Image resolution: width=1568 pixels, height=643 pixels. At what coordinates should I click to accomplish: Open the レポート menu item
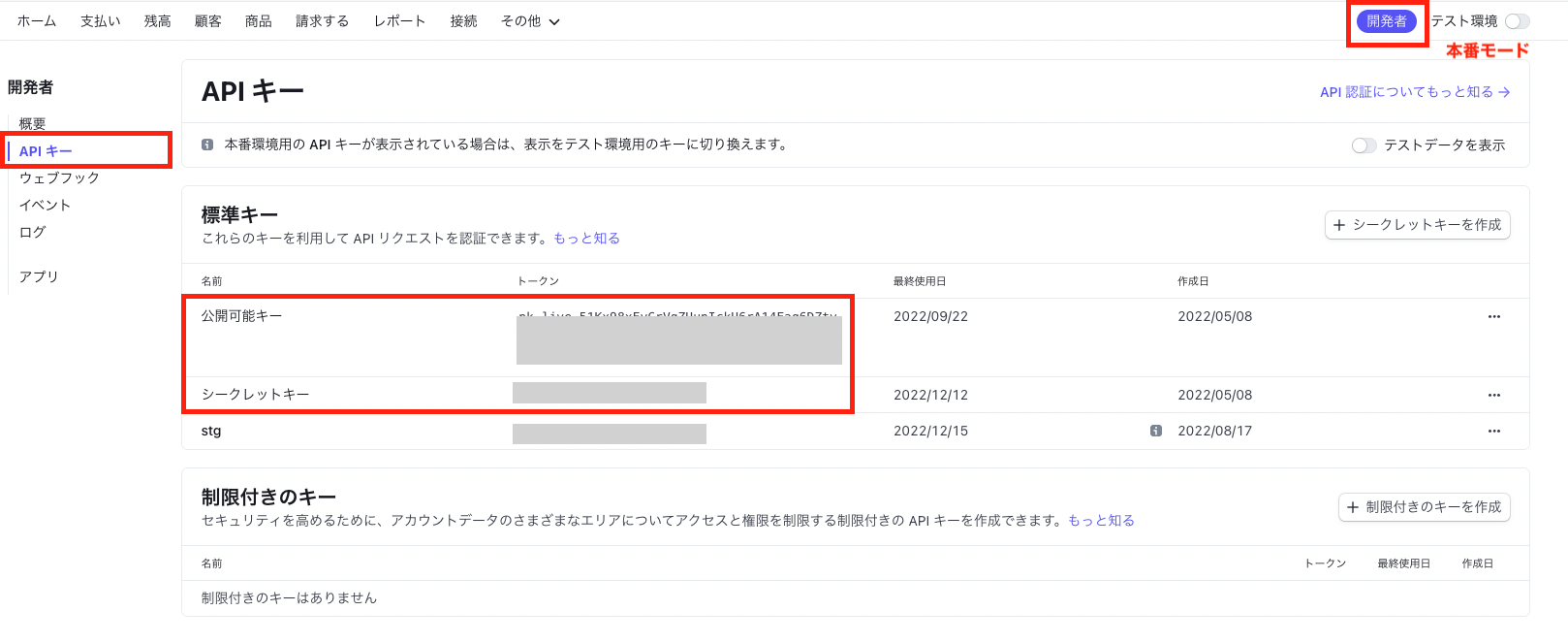[x=399, y=21]
